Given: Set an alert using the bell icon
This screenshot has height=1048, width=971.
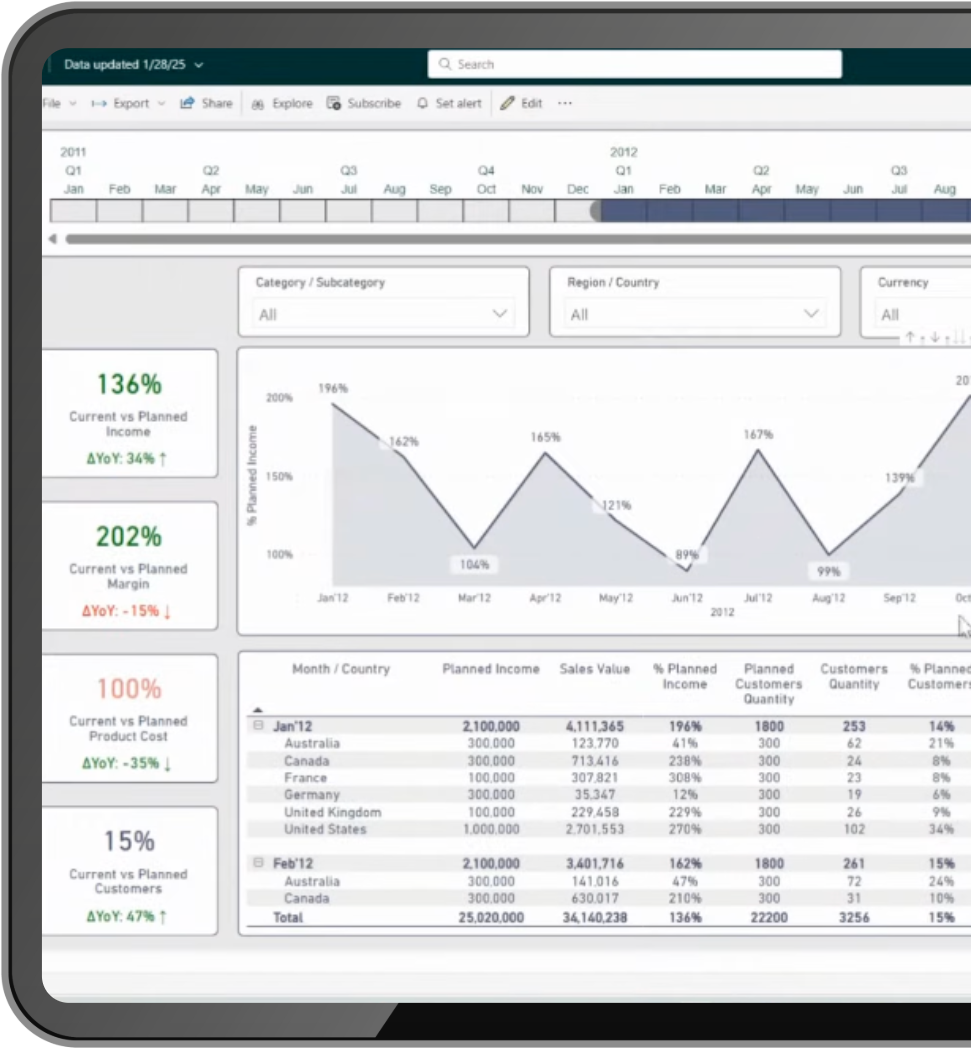Looking at the screenshot, I should tap(422, 104).
